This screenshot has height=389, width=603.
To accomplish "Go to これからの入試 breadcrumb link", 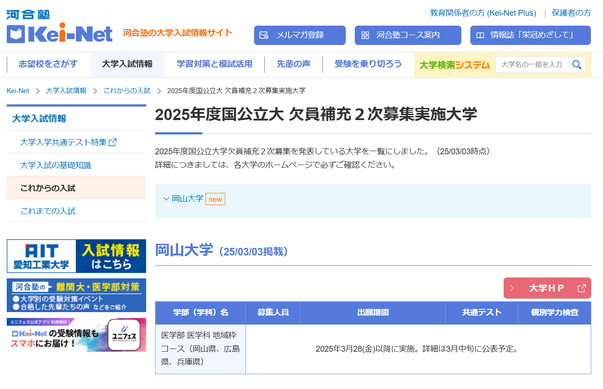I will (x=127, y=91).
